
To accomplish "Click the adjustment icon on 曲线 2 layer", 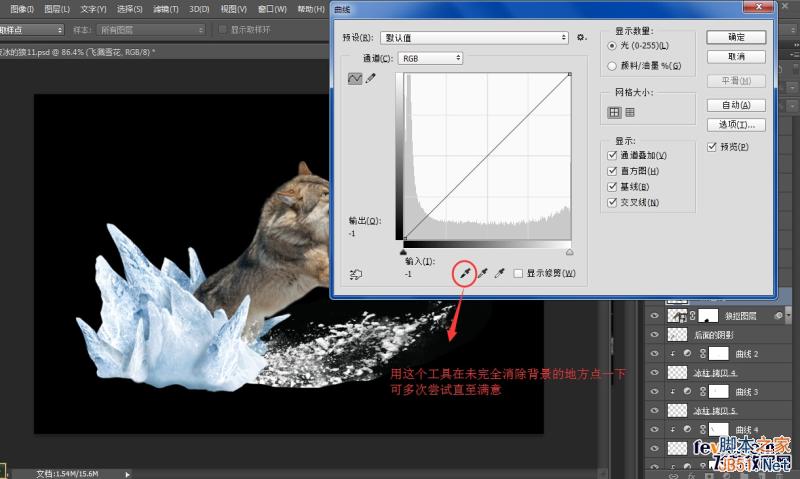I will tap(687, 354).
